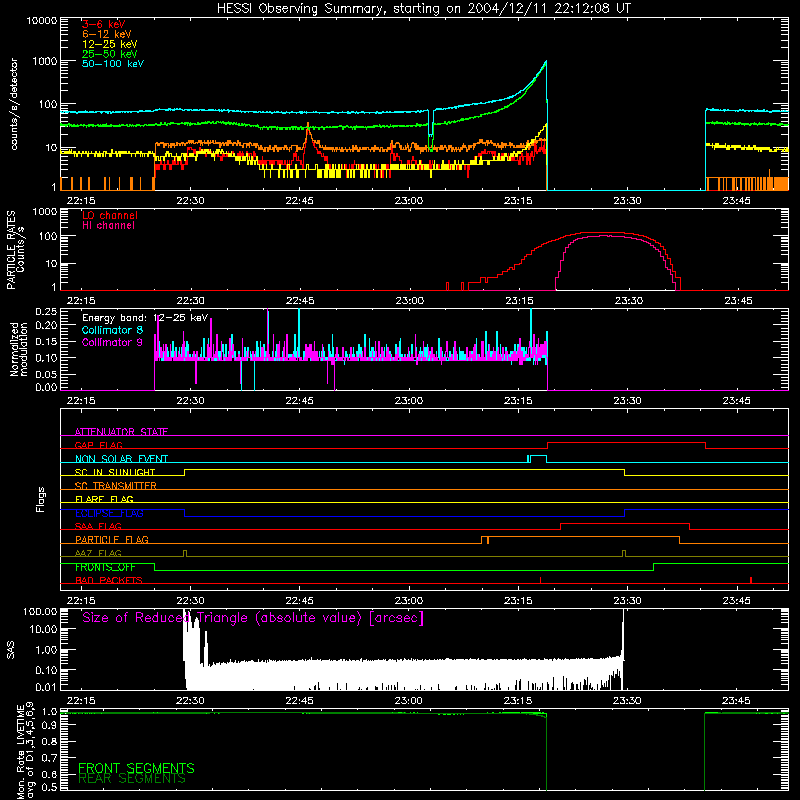The height and width of the screenshot is (800, 800).
Task: Select the Collimator 9 legend label
Action: (112, 342)
